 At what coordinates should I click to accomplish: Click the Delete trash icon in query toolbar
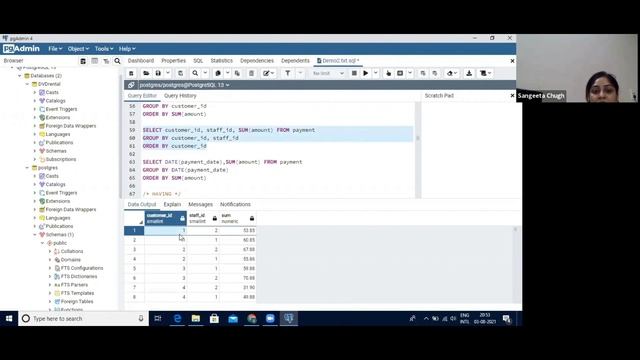[x=251, y=73]
